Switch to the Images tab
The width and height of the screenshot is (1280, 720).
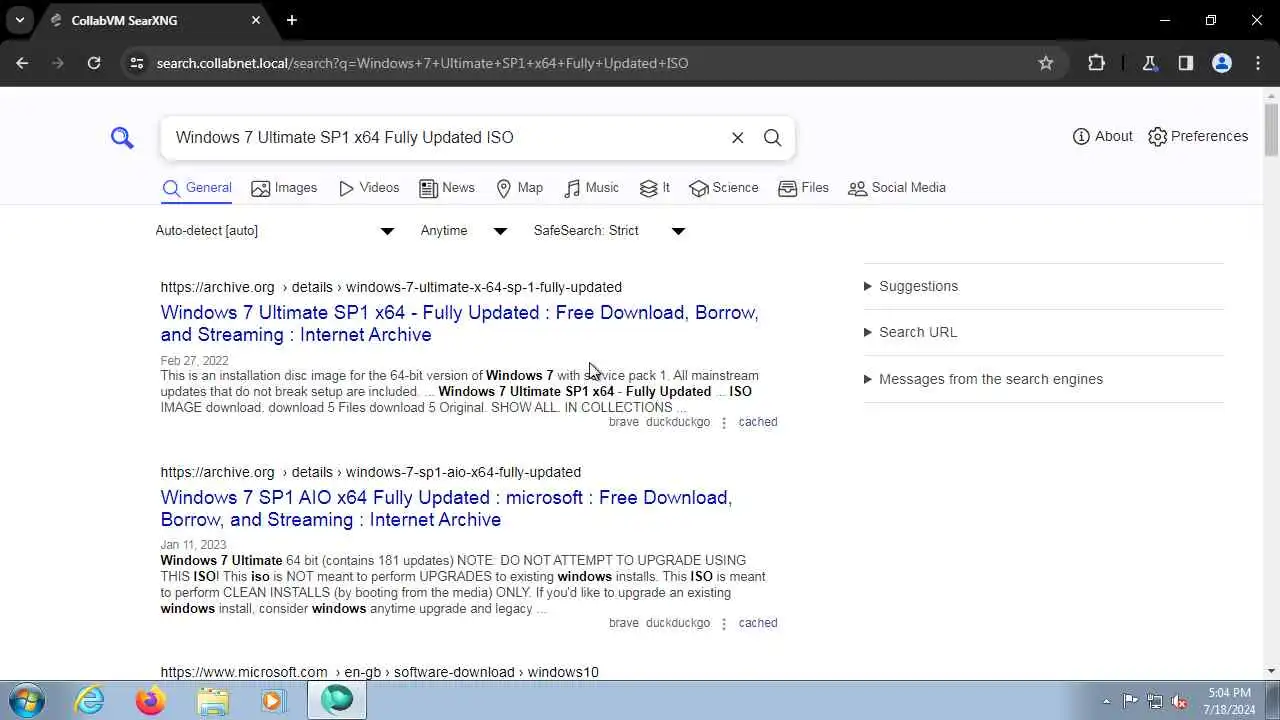coord(284,188)
